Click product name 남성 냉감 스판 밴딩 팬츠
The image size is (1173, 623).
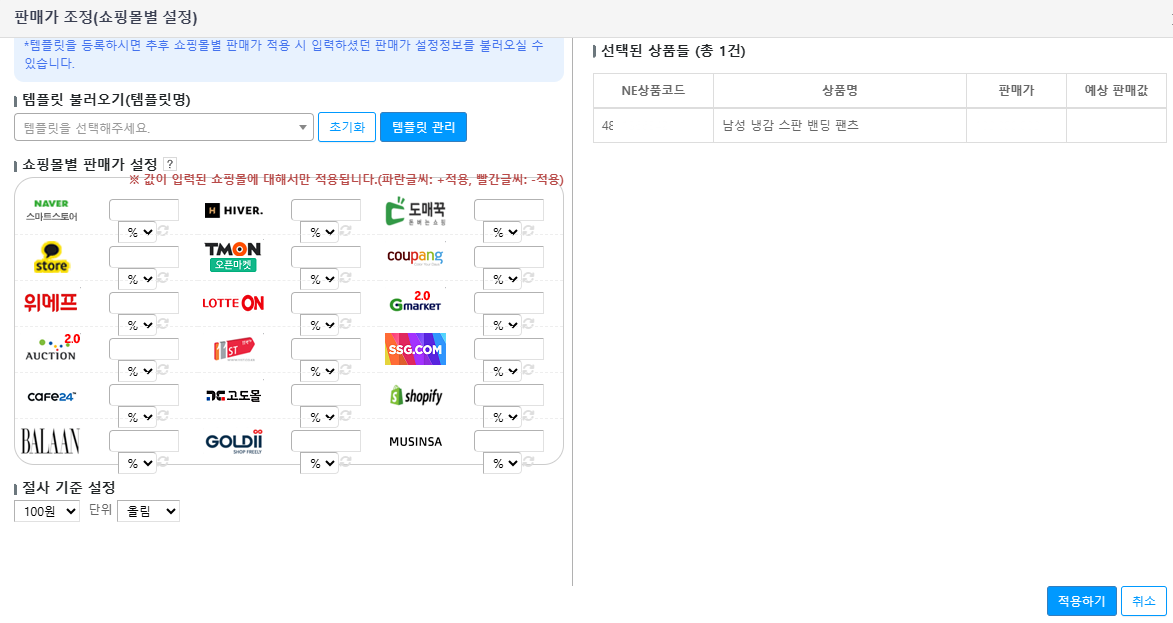pos(790,126)
